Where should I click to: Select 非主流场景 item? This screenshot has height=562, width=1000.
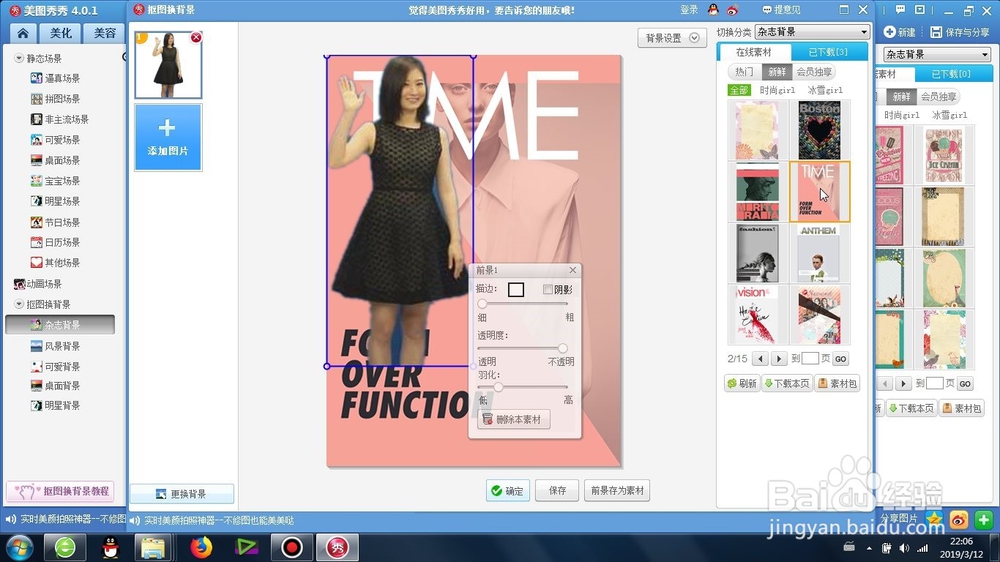click(x=60, y=119)
